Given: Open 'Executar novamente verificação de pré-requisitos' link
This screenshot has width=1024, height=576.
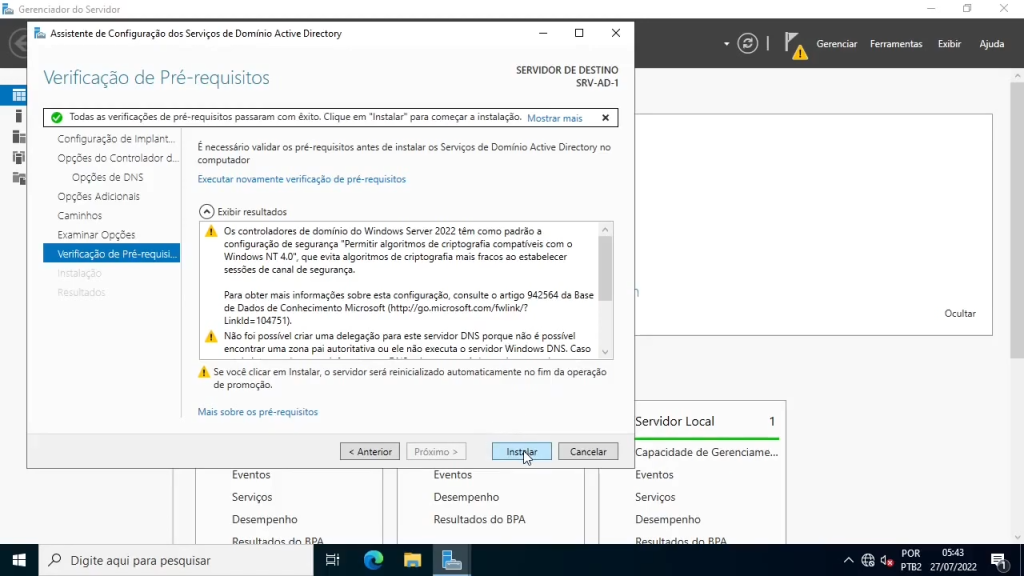Looking at the screenshot, I should (x=302, y=179).
